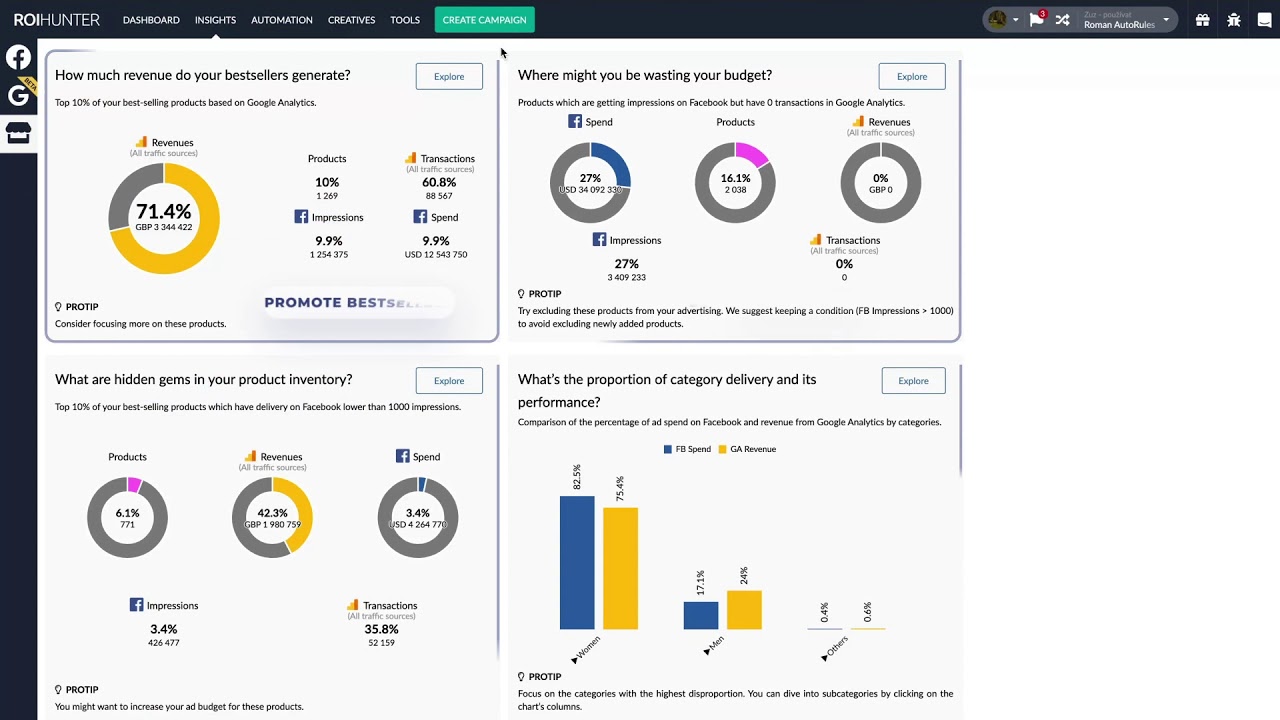The width and height of the screenshot is (1280, 720).
Task: Click the Men 24% GA Revenue bar
Action: click(744, 610)
